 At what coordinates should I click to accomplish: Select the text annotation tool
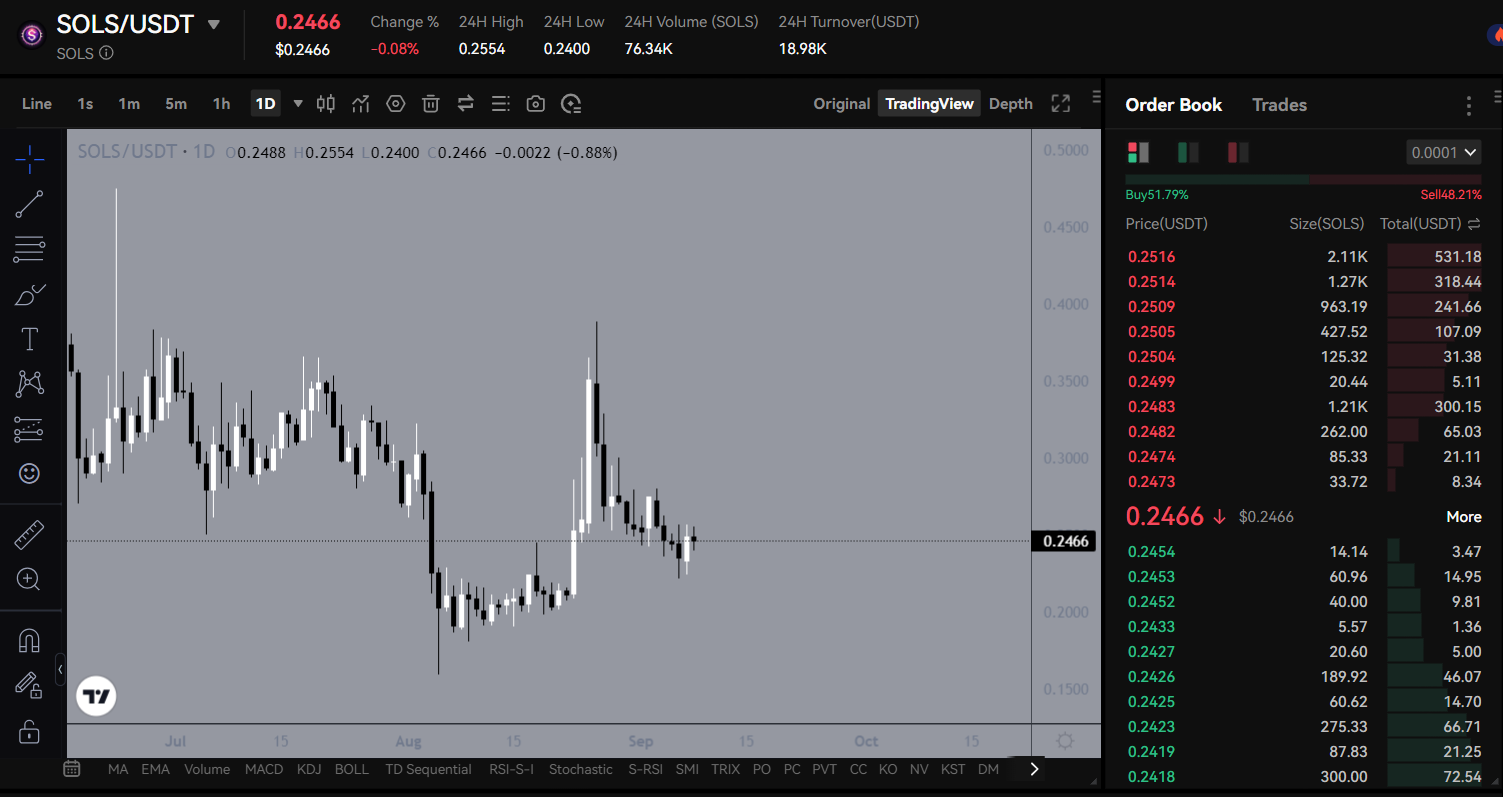30,338
